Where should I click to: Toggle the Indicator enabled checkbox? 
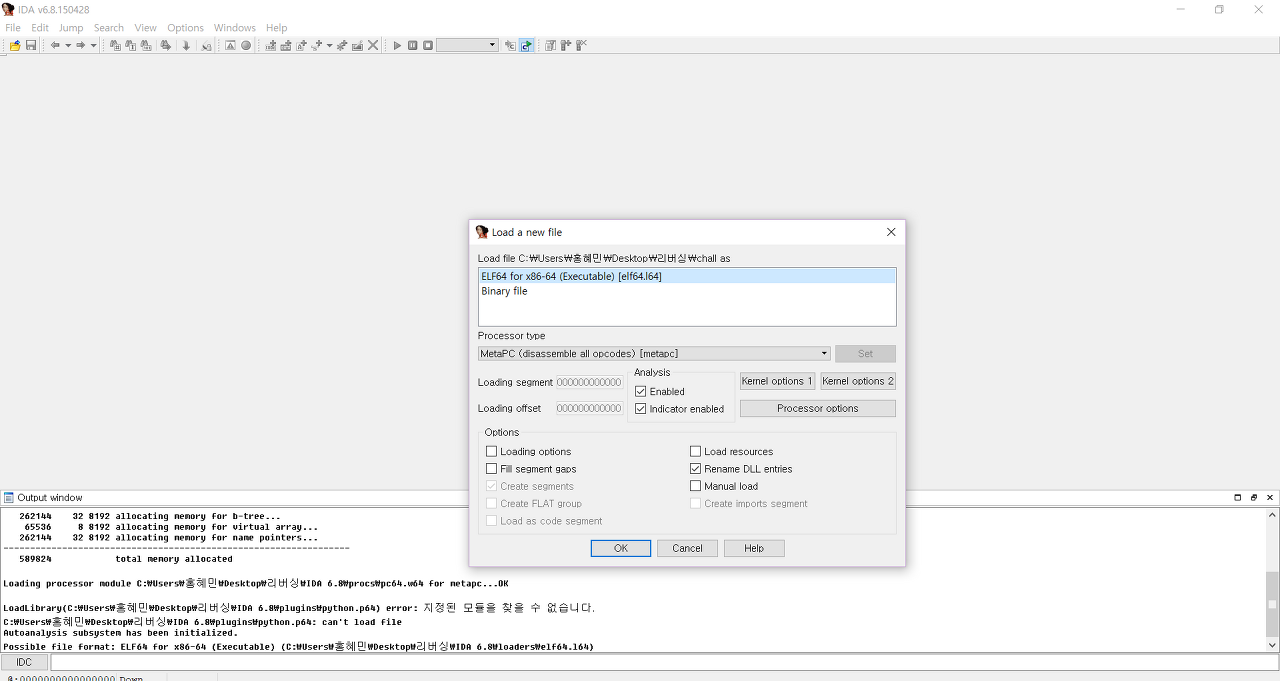click(x=641, y=408)
